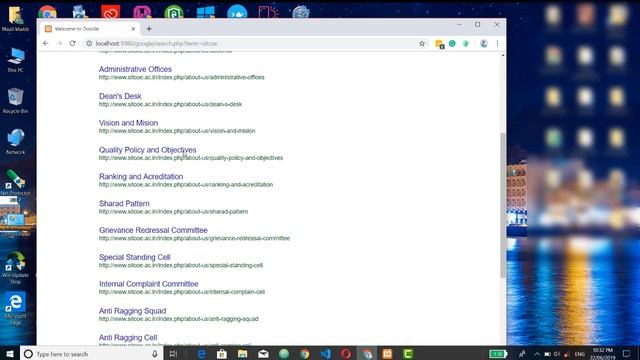This screenshot has height=360, width=640.
Task: Open the Opera browser taskbar icon
Action: (x=346, y=354)
